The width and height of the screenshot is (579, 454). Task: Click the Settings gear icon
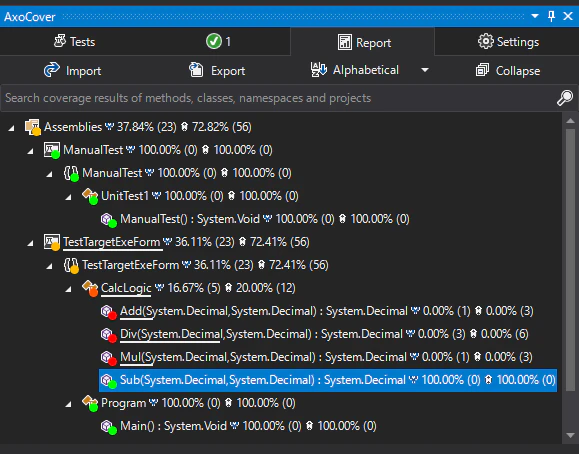[486, 41]
